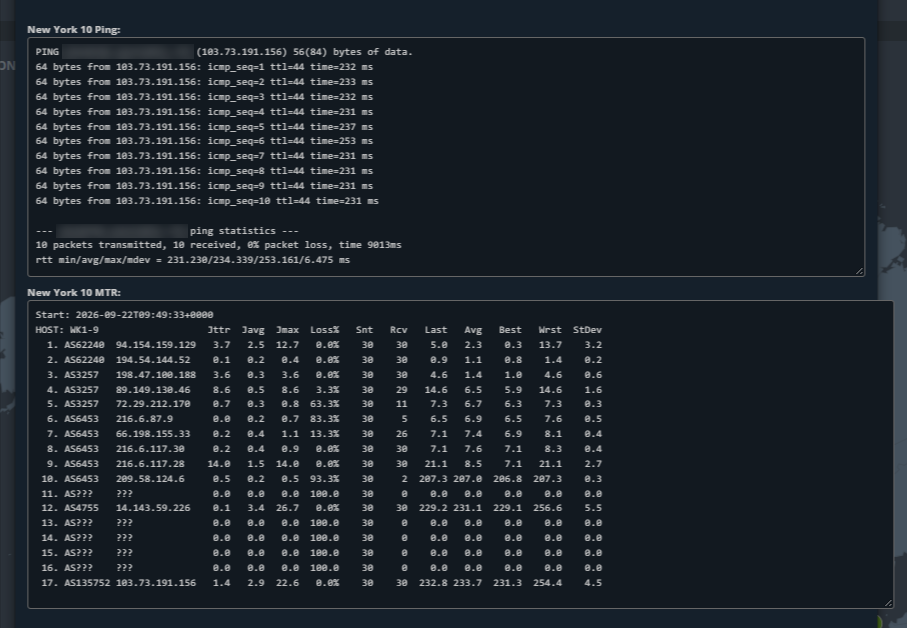Click the '10 packets transmitted' statistics line
907x628 pixels.
tap(219, 245)
